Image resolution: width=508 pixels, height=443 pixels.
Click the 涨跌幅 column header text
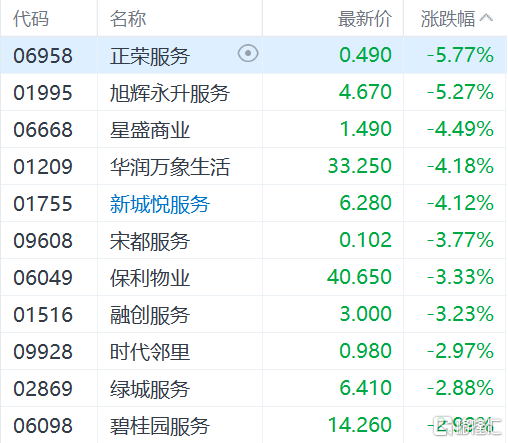(448, 19)
